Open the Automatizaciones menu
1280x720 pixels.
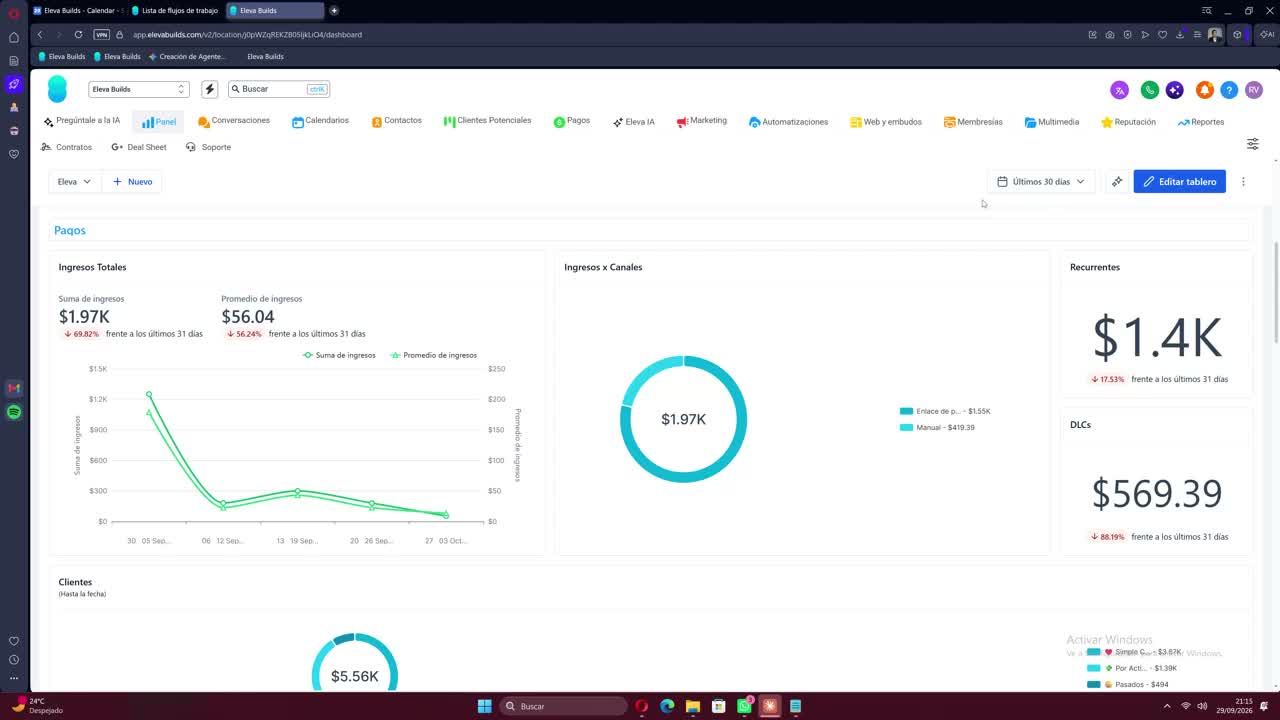(x=788, y=122)
